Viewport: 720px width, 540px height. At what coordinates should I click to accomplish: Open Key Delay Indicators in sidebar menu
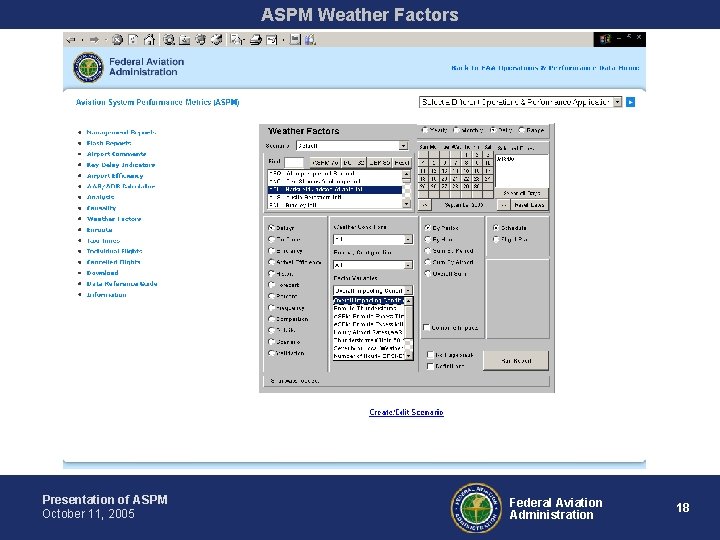(121, 165)
